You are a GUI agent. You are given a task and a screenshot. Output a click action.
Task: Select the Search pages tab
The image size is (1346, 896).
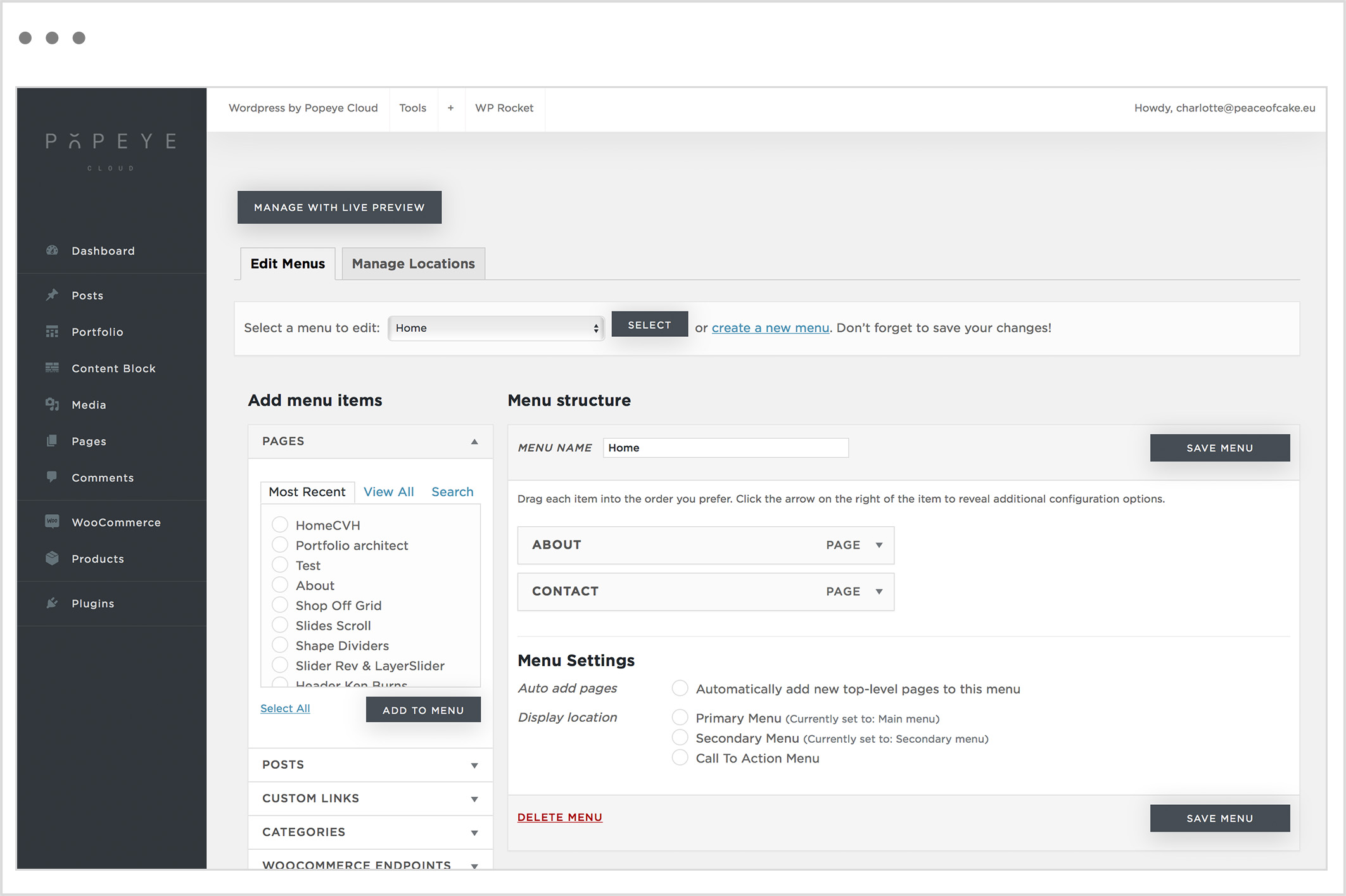[x=452, y=492]
